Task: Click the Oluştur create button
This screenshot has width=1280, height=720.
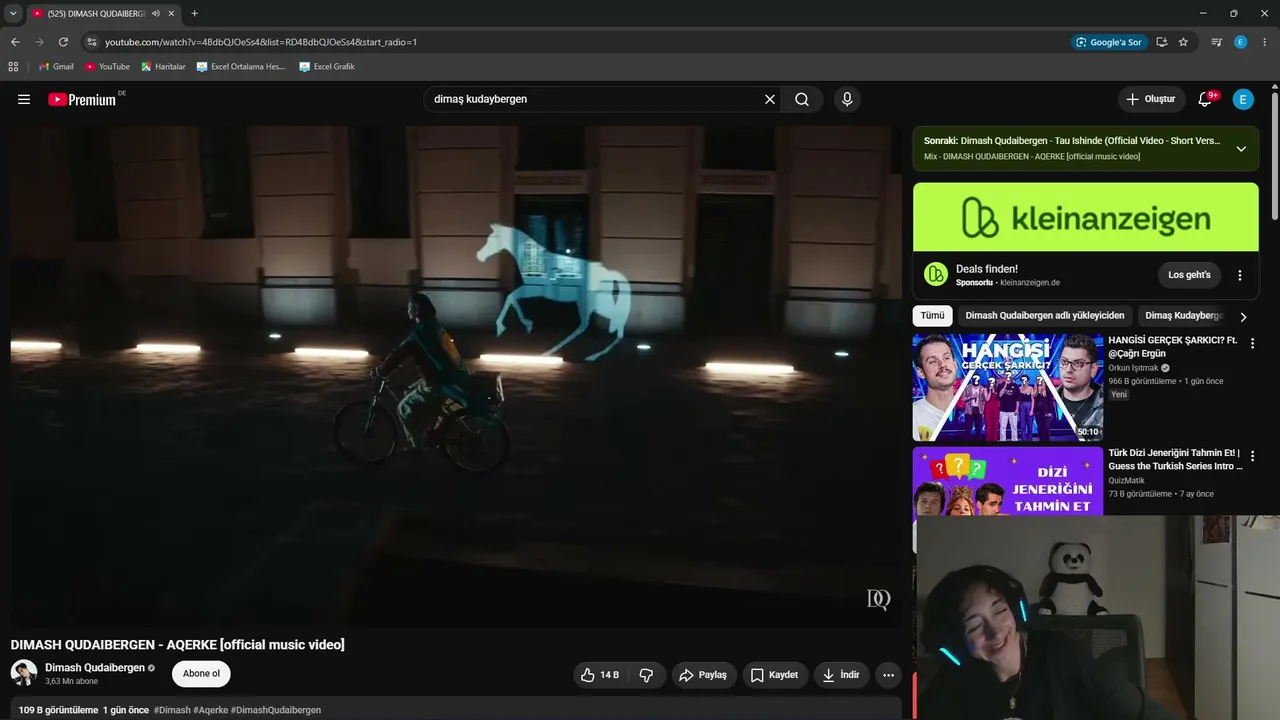Action: coord(1151,99)
